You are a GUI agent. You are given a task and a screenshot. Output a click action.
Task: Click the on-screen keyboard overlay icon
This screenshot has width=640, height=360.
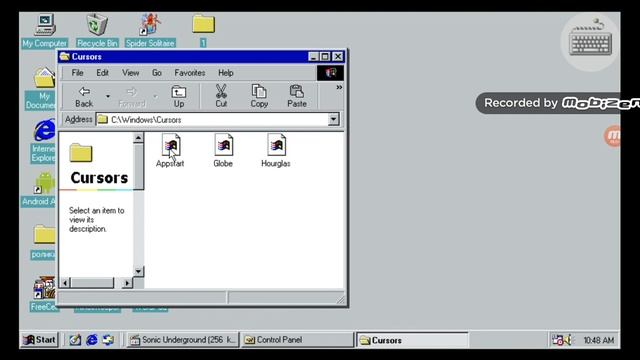pyautogui.click(x=591, y=42)
